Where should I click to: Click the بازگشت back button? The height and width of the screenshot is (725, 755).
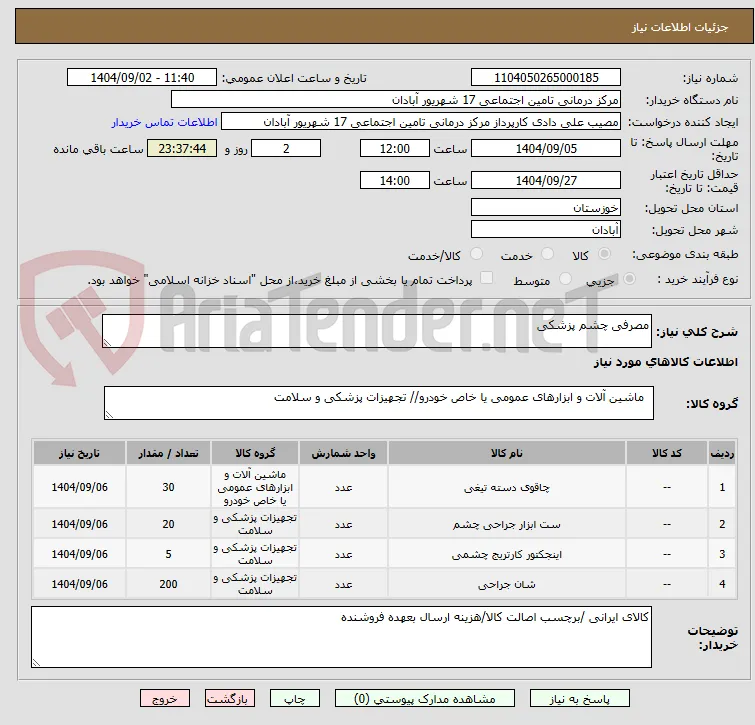pyautogui.click(x=230, y=699)
